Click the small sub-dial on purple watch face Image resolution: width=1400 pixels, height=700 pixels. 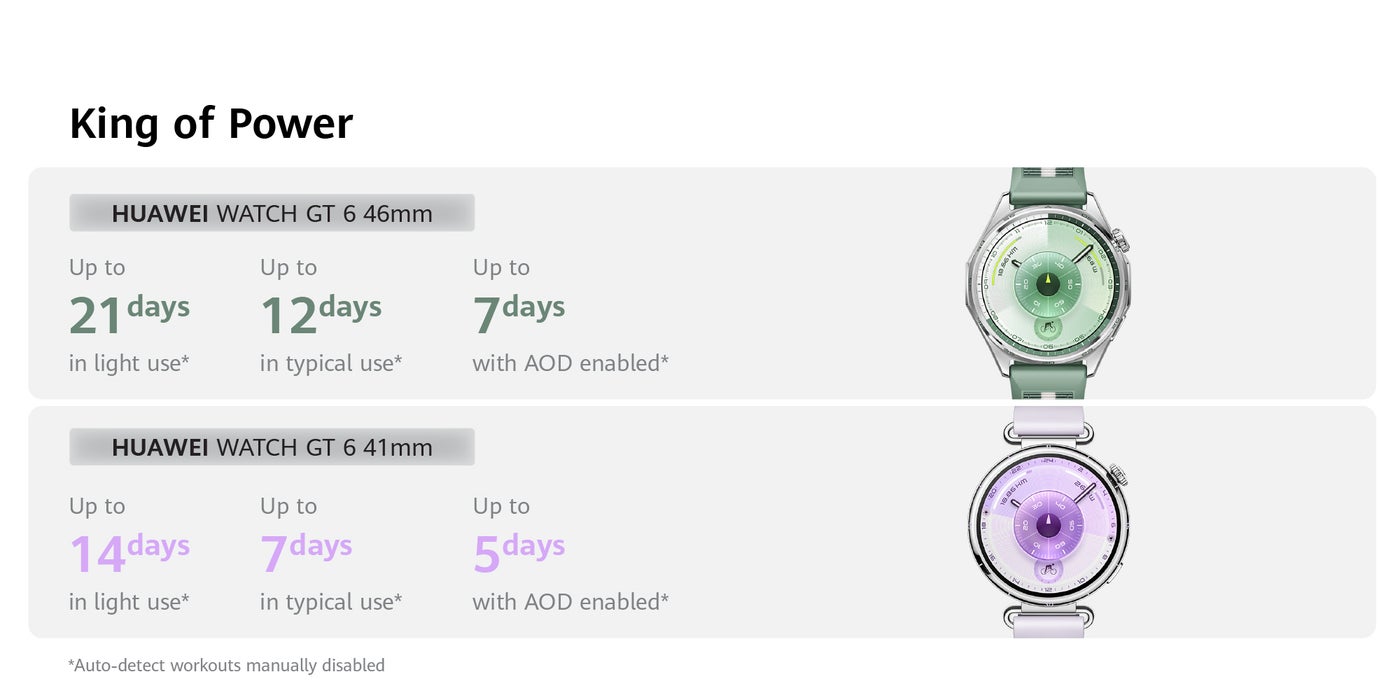click(x=1048, y=571)
